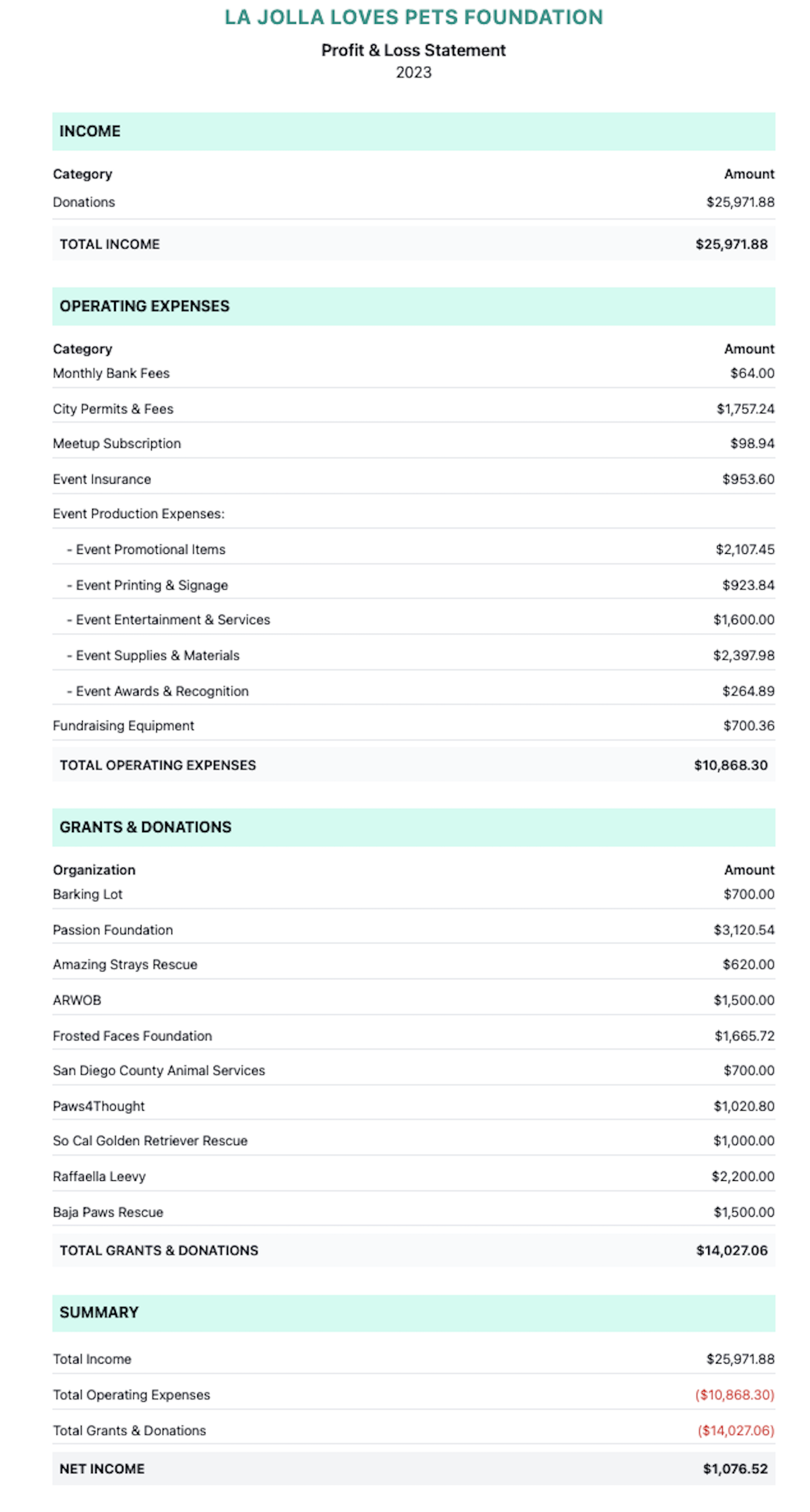
Task: Click the La Jolla Loves Pets Foundation title
Action: (x=413, y=17)
